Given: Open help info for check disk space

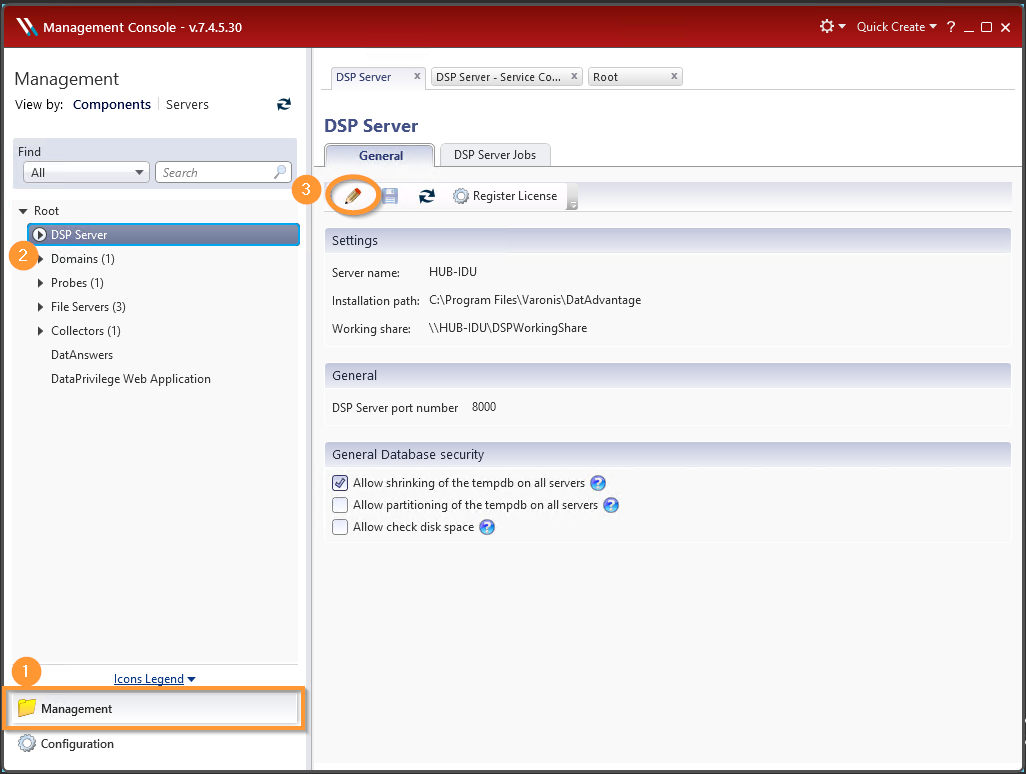Looking at the screenshot, I should 487,527.
